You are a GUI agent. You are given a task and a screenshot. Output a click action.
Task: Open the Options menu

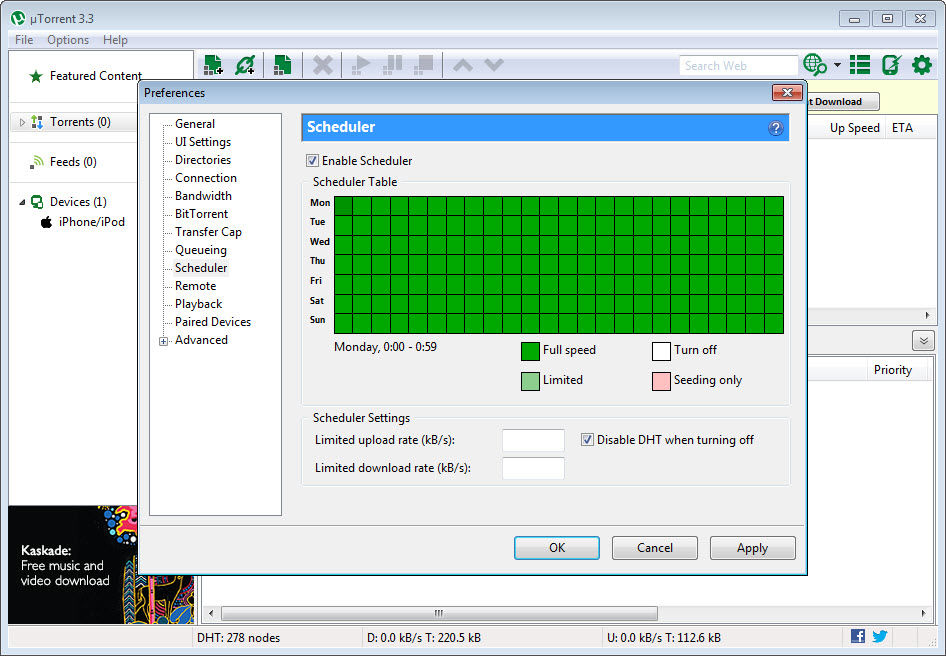(x=67, y=39)
